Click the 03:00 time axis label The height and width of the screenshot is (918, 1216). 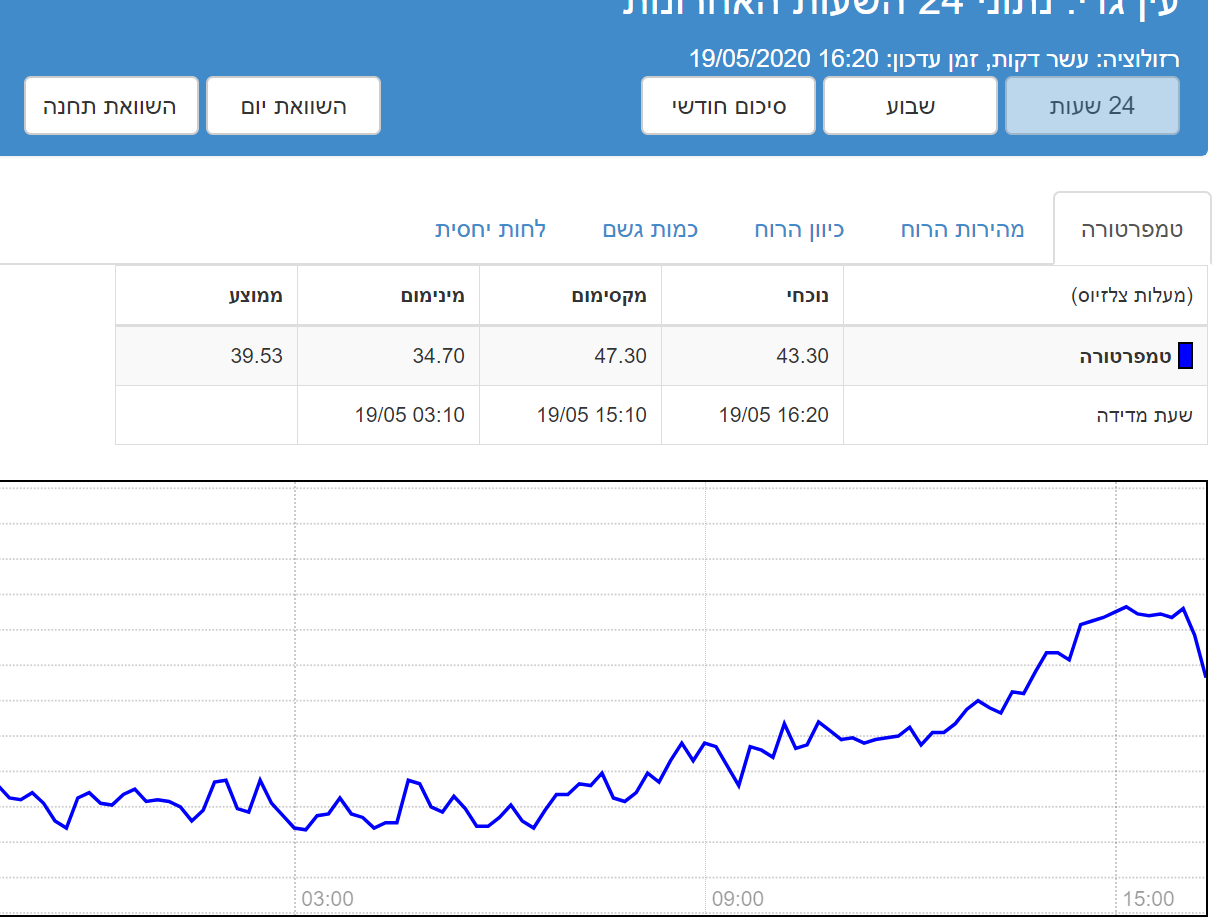[x=327, y=899]
